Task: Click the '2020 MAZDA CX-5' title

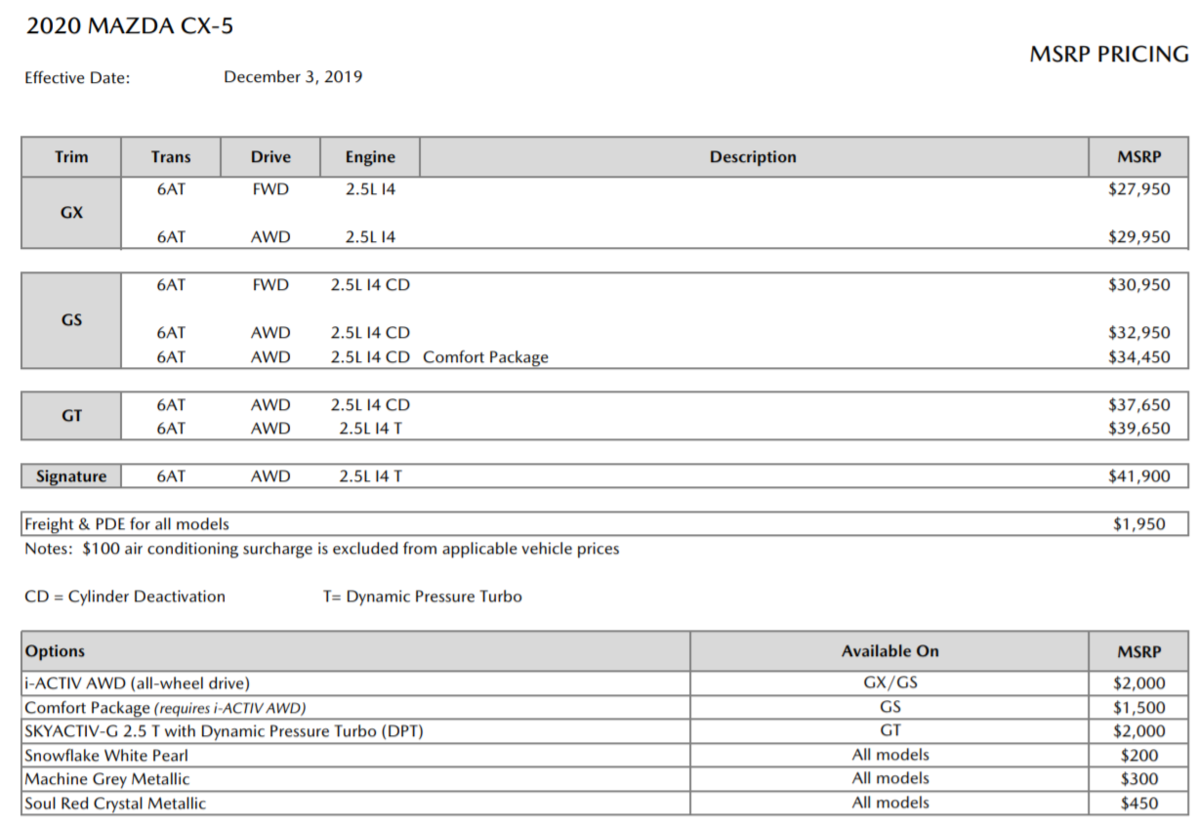Action: point(129,26)
